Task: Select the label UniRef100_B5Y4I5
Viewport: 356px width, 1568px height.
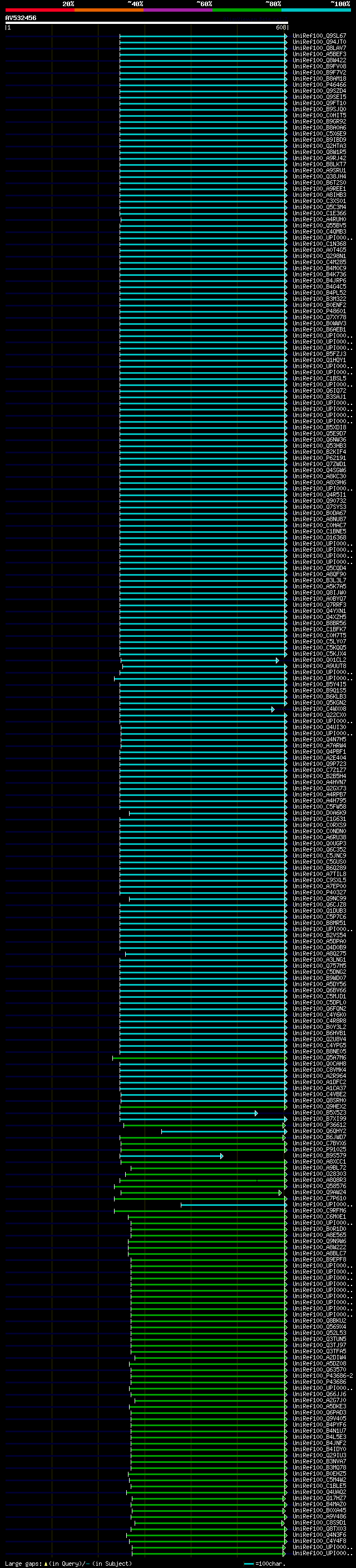Action: tap(319, 684)
